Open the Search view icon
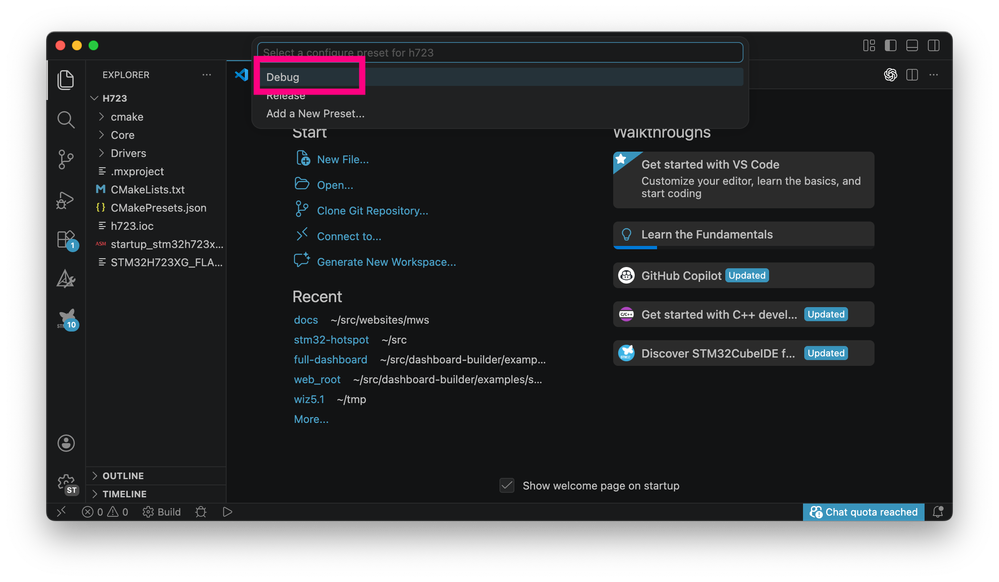 coord(66,119)
